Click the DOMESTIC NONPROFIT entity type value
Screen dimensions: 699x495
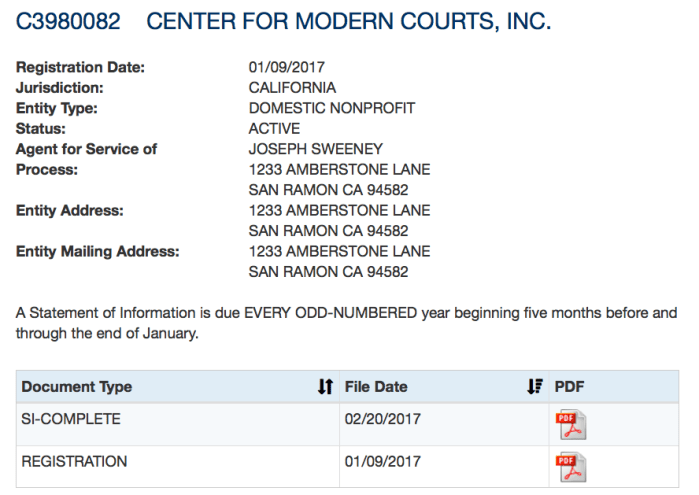click(332, 108)
